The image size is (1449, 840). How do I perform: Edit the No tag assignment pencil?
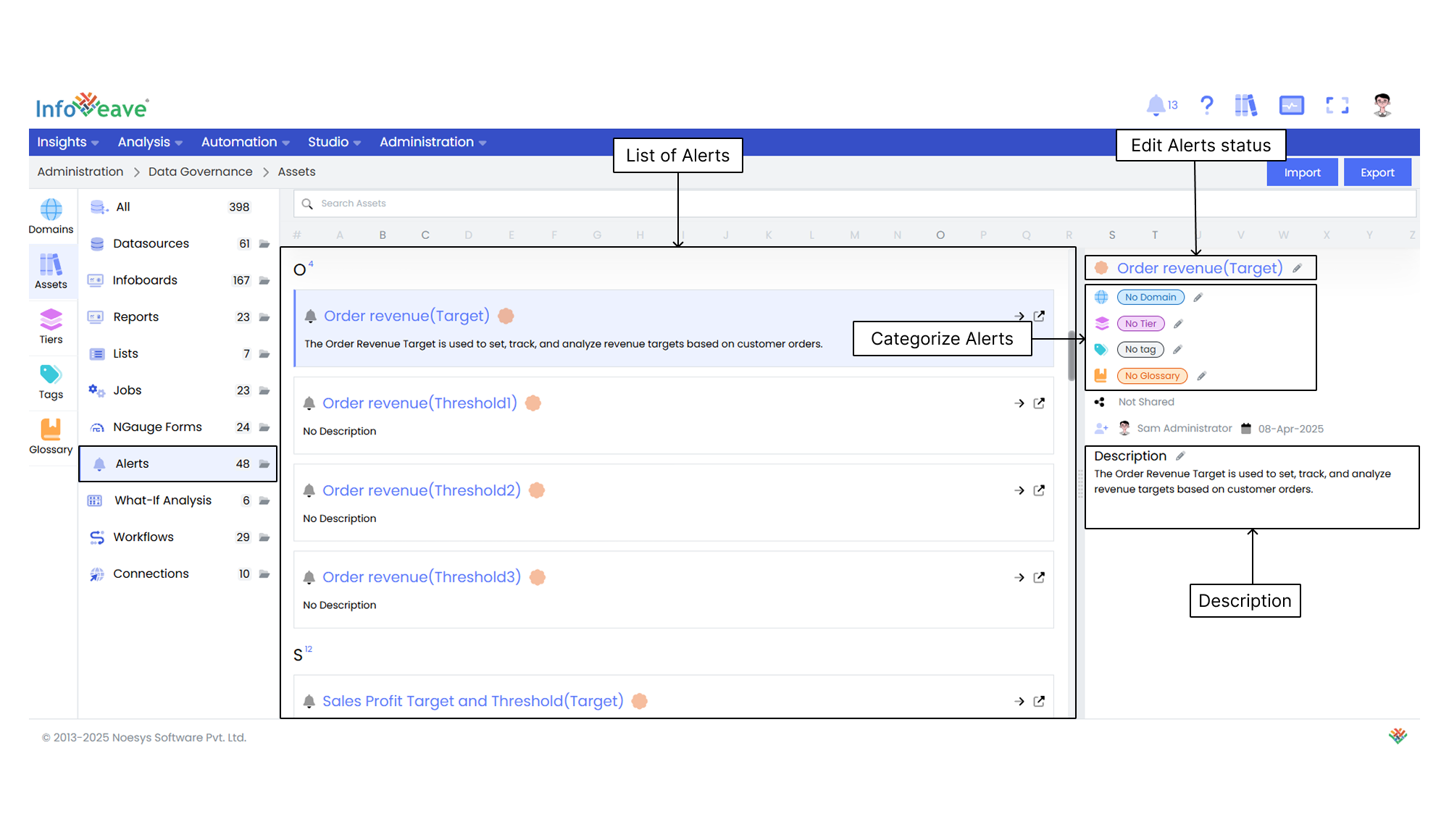1177,350
